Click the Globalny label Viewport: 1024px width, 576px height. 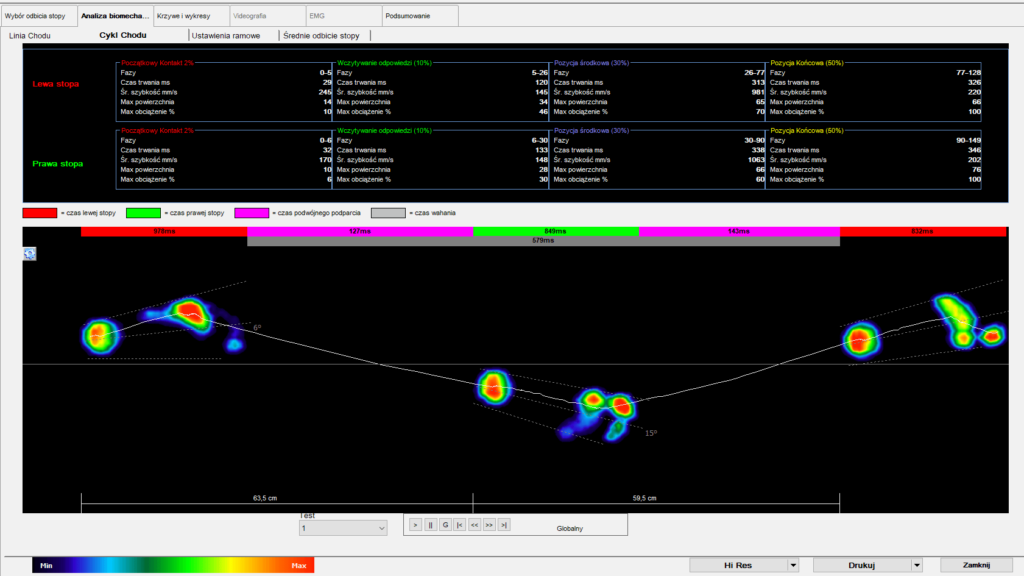coord(569,528)
